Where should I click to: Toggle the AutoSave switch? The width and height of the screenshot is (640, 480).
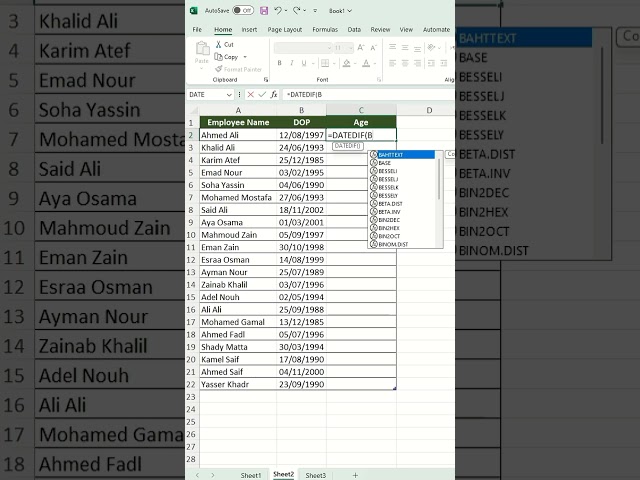pos(243,11)
